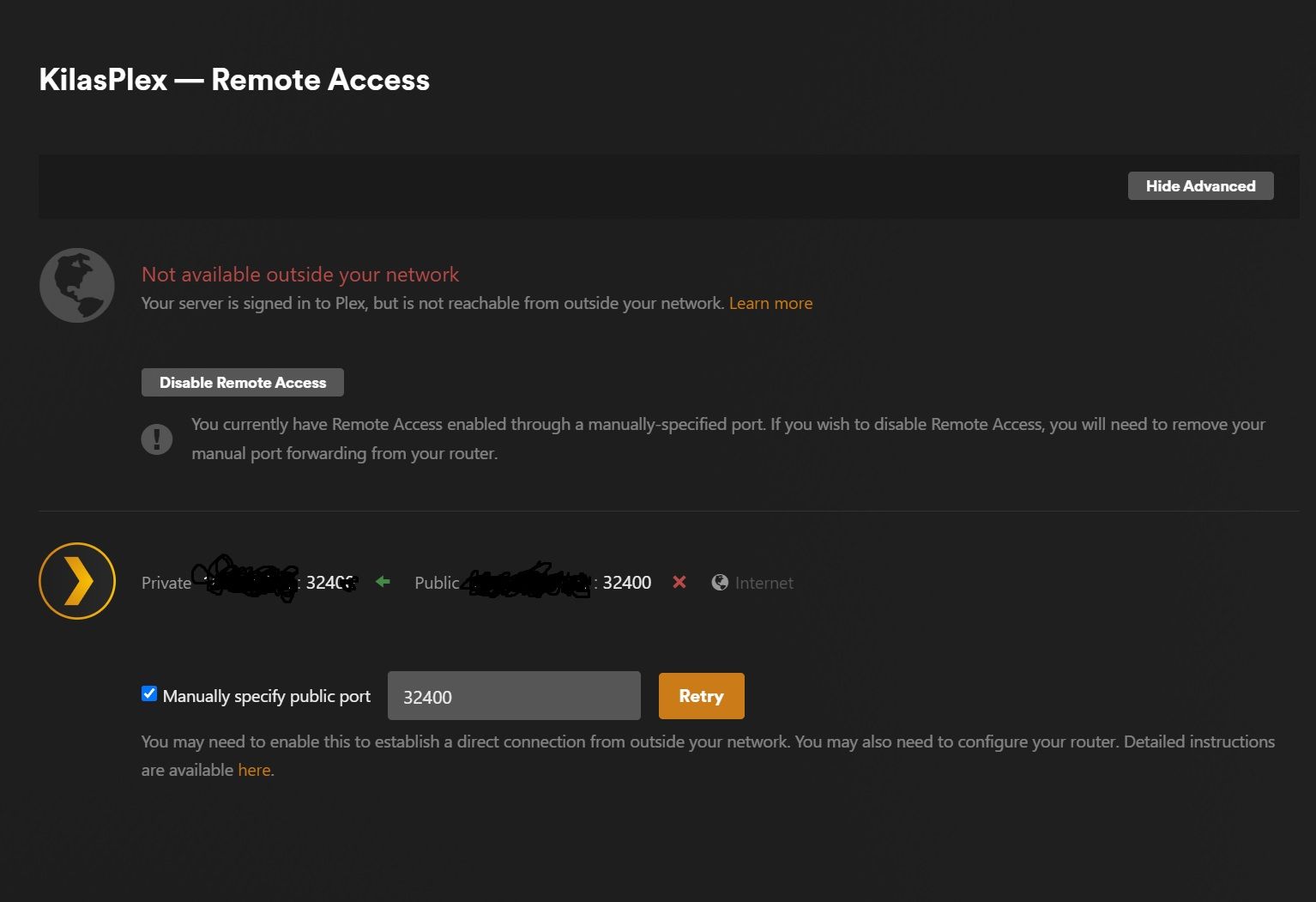Image resolution: width=1316 pixels, height=902 pixels.
Task: Click the exclamation warning icon
Action: [x=156, y=439]
